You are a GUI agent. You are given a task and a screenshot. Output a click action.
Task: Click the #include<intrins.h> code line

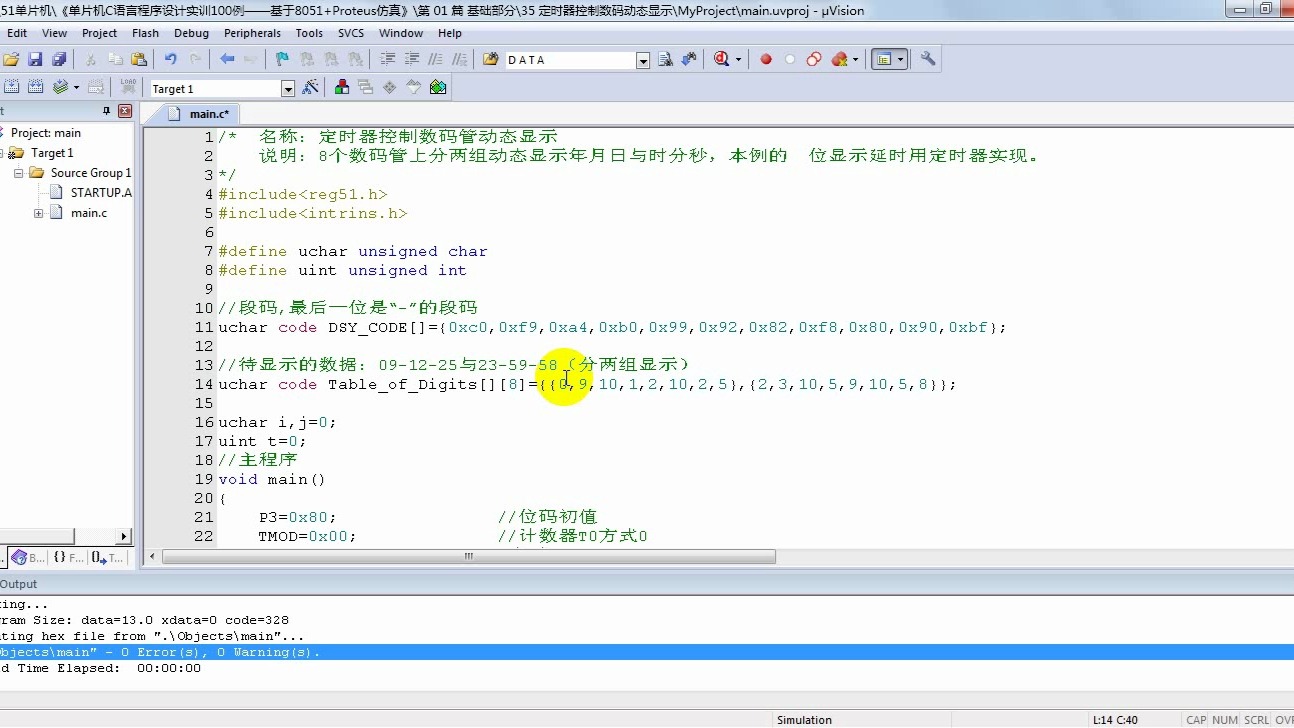click(313, 213)
